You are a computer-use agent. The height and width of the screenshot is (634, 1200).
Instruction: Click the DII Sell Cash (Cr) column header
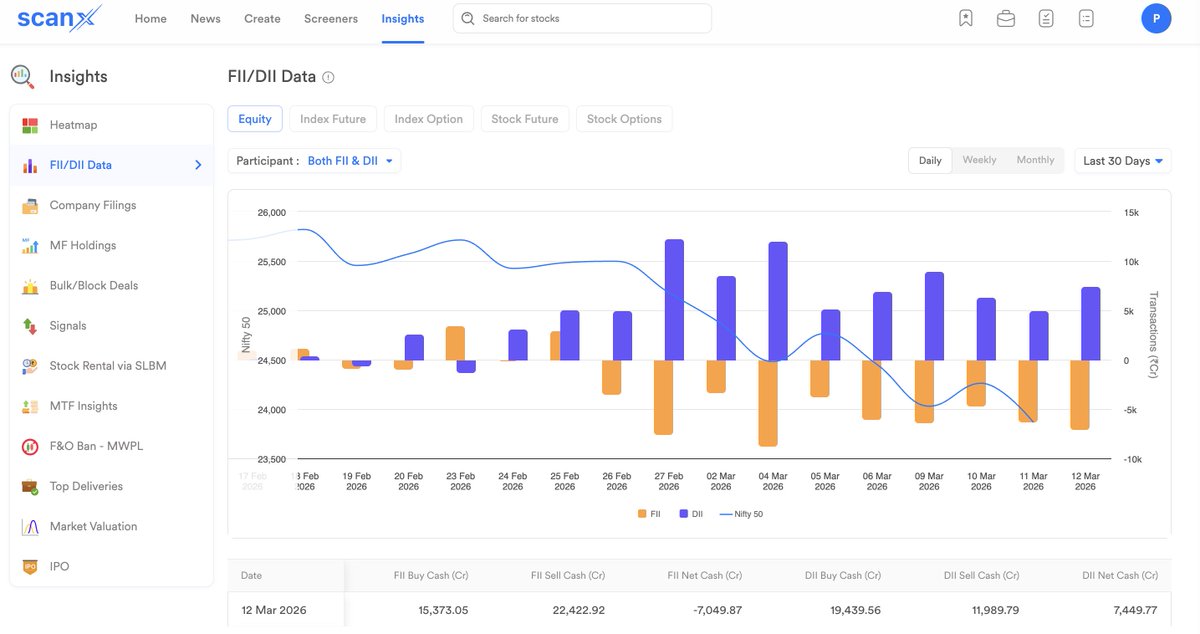tap(982, 576)
